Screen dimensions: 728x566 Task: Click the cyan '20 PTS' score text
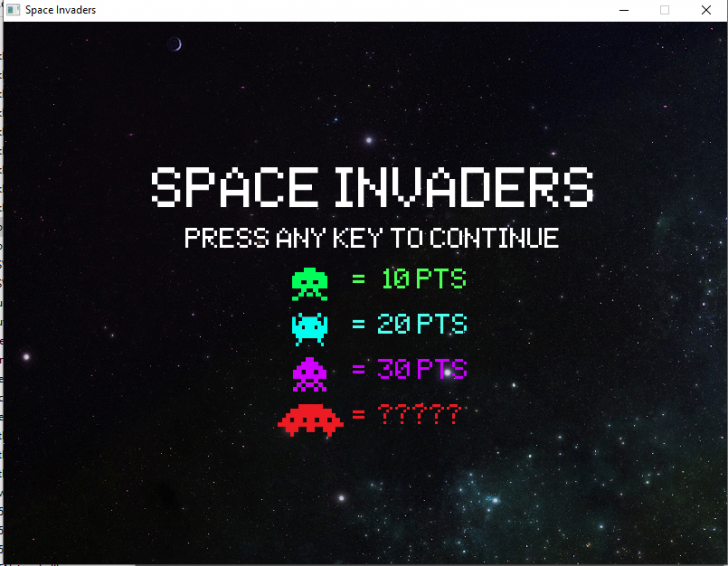click(422, 324)
